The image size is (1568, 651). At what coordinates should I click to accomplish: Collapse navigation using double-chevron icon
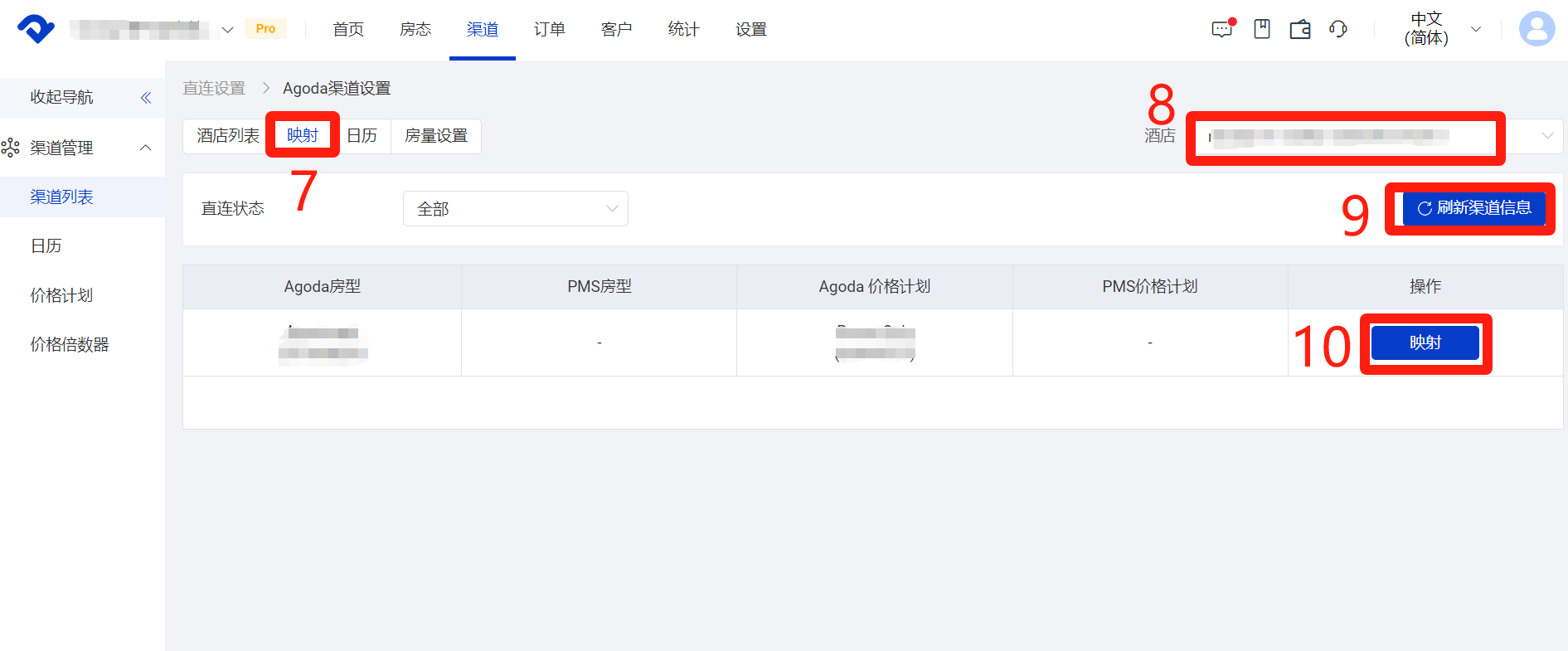(146, 98)
